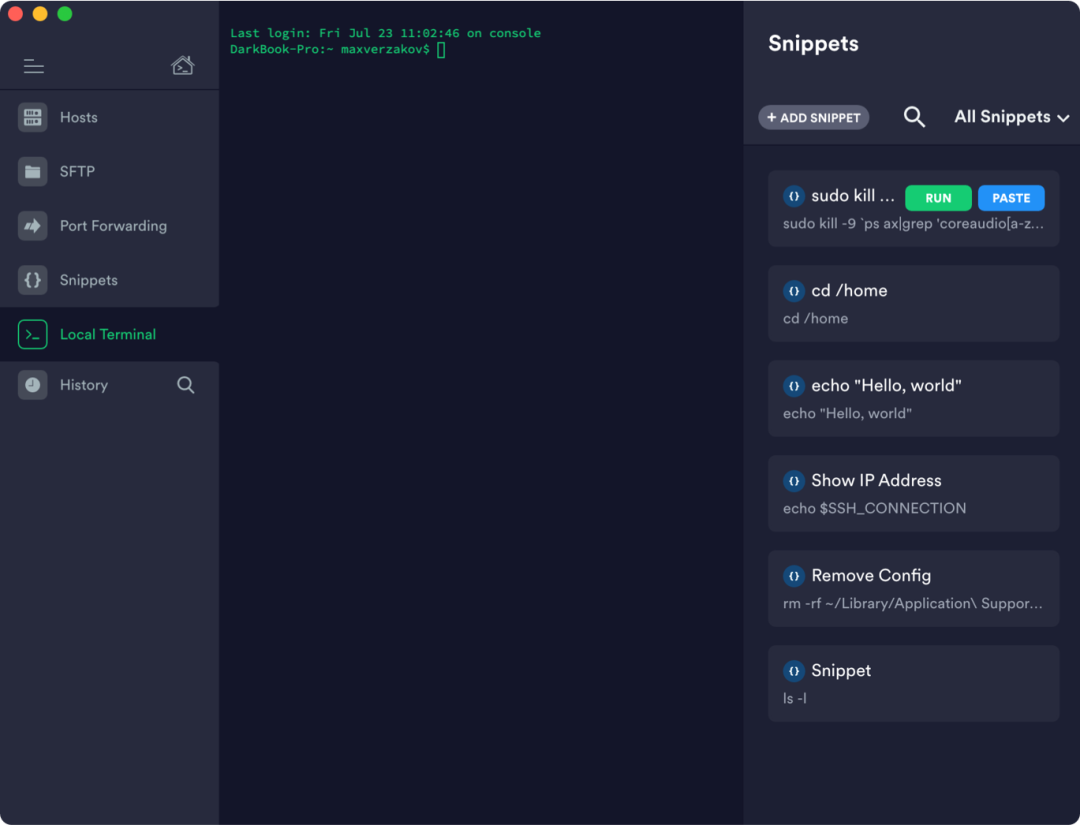Image resolution: width=1080 pixels, height=825 pixels.
Task: Open the All Snippets dropdown
Action: (1011, 117)
